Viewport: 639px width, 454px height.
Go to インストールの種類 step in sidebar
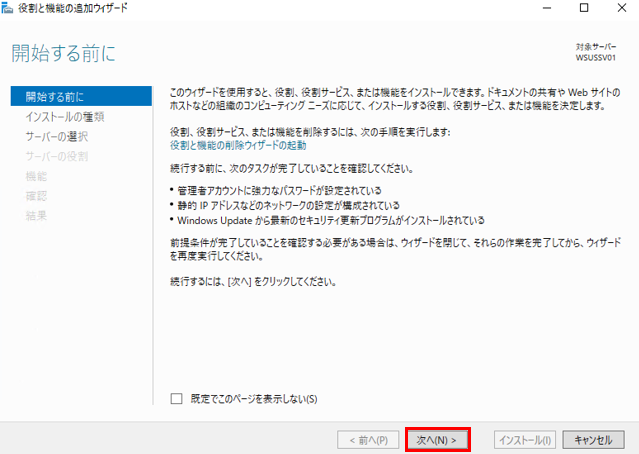(64, 117)
